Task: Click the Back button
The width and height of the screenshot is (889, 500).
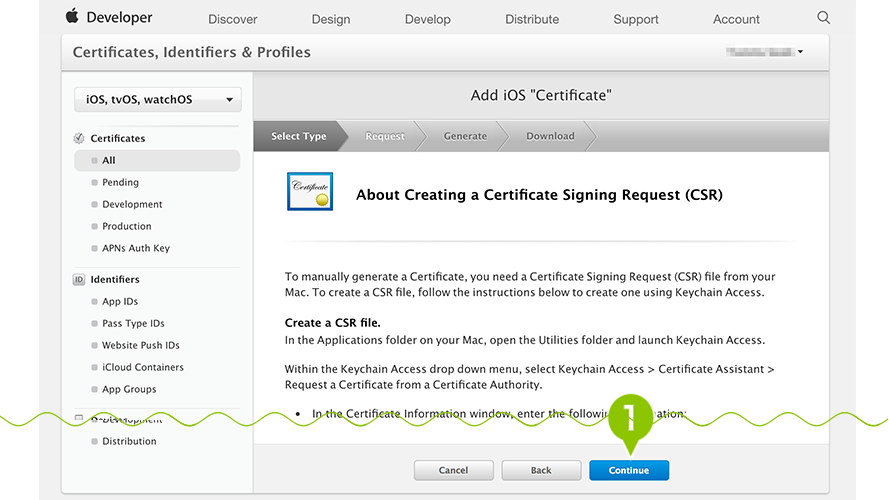Action: click(541, 470)
